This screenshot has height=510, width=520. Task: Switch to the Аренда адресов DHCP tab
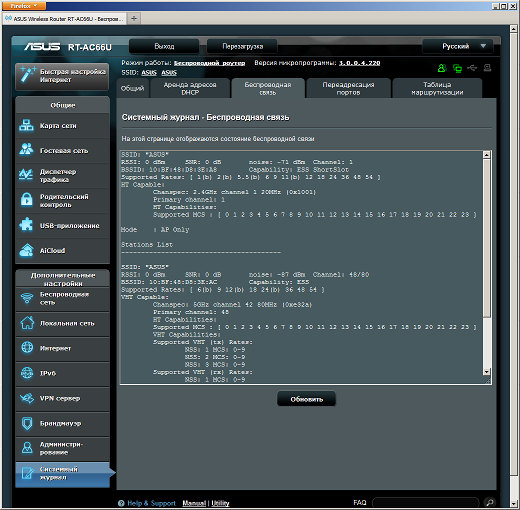click(190, 89)
